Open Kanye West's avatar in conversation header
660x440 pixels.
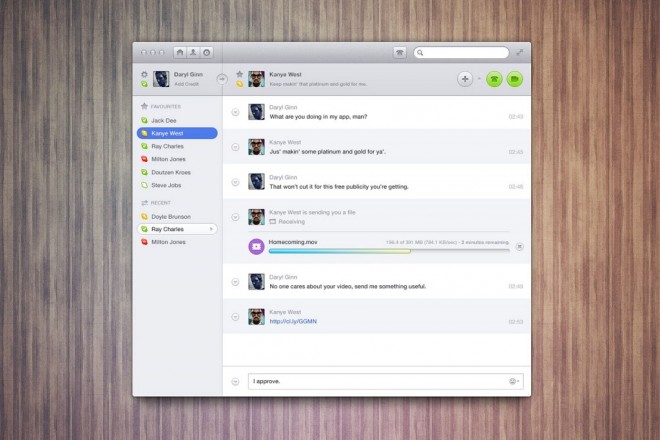coord(256,79)
